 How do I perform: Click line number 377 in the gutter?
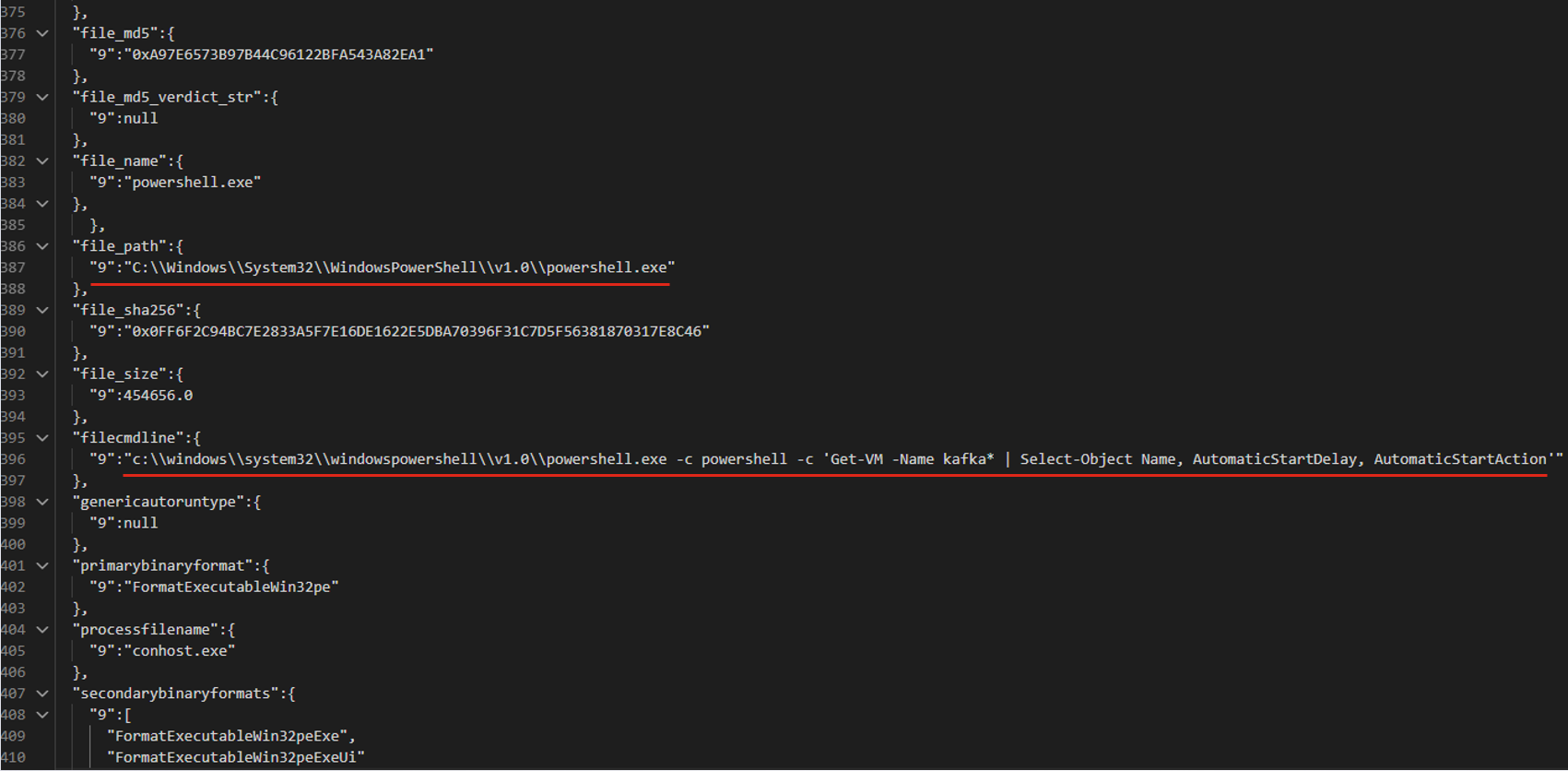tap(13, 54)
